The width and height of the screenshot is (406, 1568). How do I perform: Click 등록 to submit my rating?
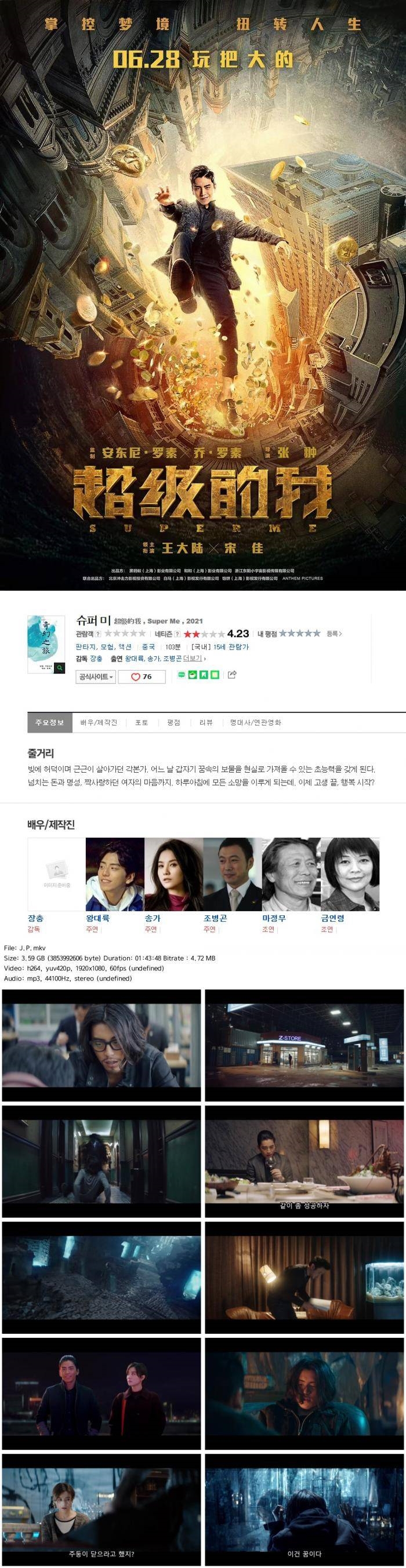coord(334,634)
